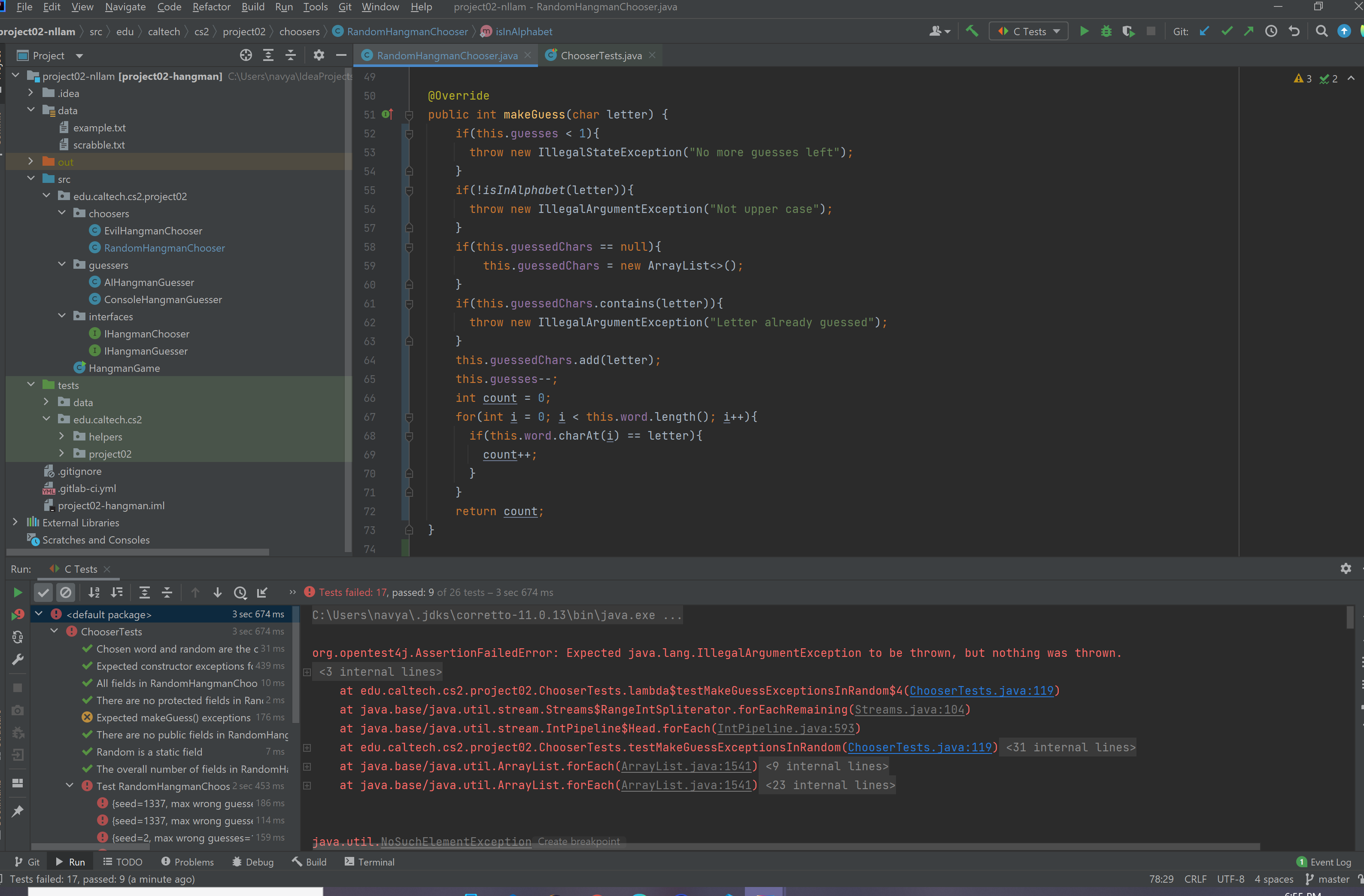Image resolution: width=1364 pixels, height=896 pixels.
Task: Click the Debug bug icon in toolbar
Action: click(1106, 31)
